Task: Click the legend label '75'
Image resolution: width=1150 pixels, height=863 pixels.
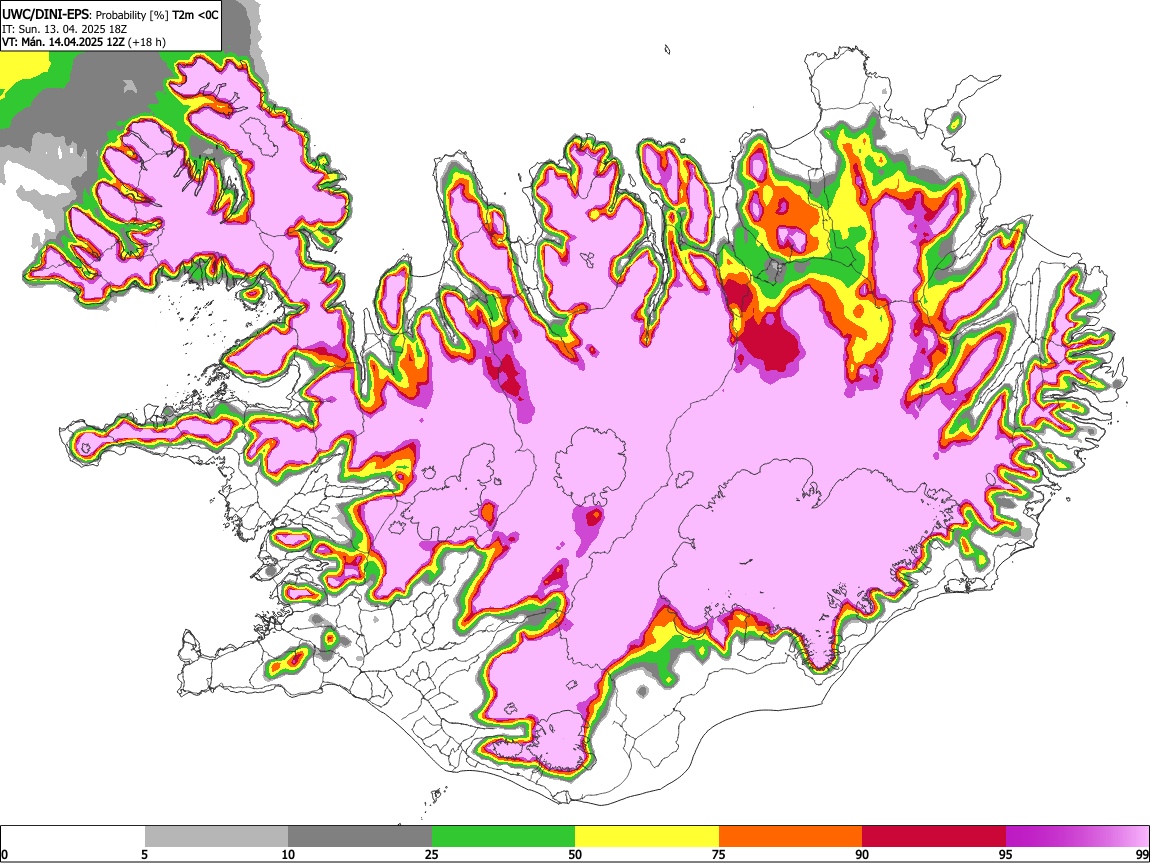Action: point(719,855)
